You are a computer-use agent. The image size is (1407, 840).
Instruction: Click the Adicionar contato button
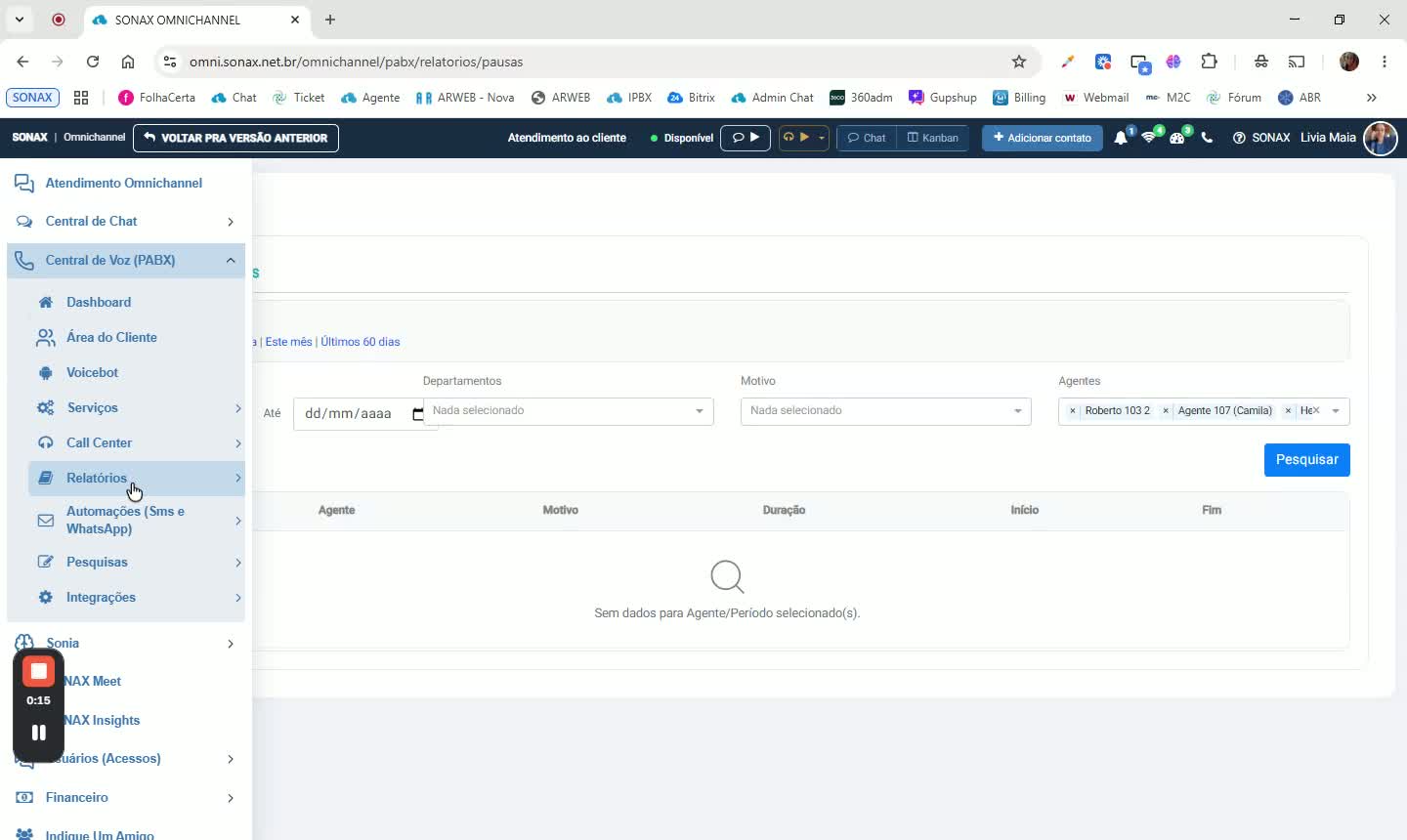coord(1042,138)
